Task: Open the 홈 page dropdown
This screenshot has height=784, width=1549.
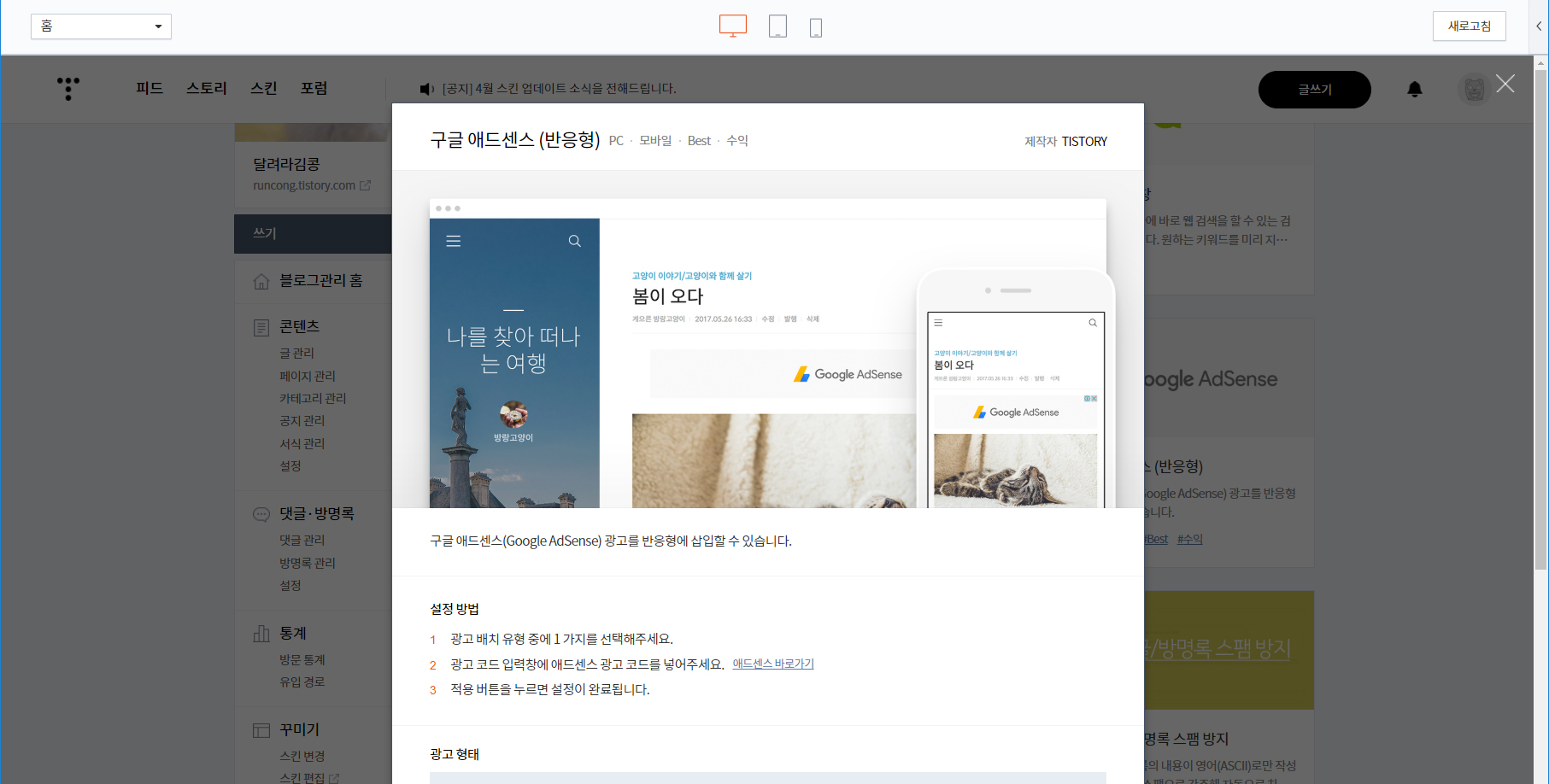Action: click(101, 26)
